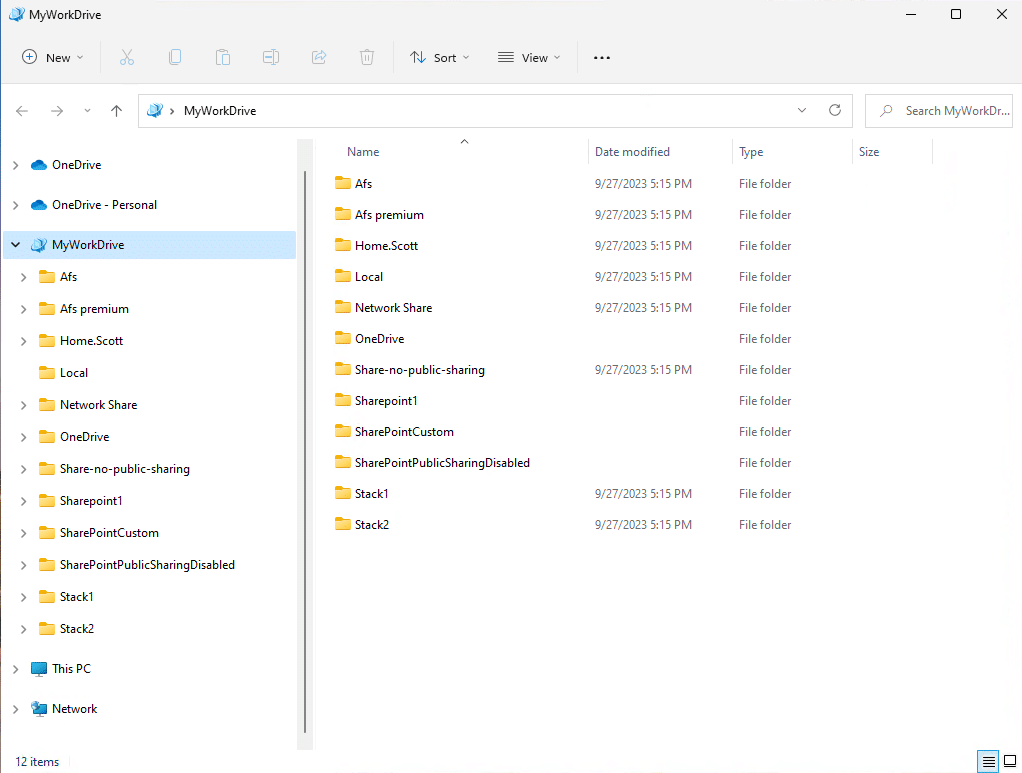
Task: Select the SharePointCustom folder in file list
Action: 404,432
